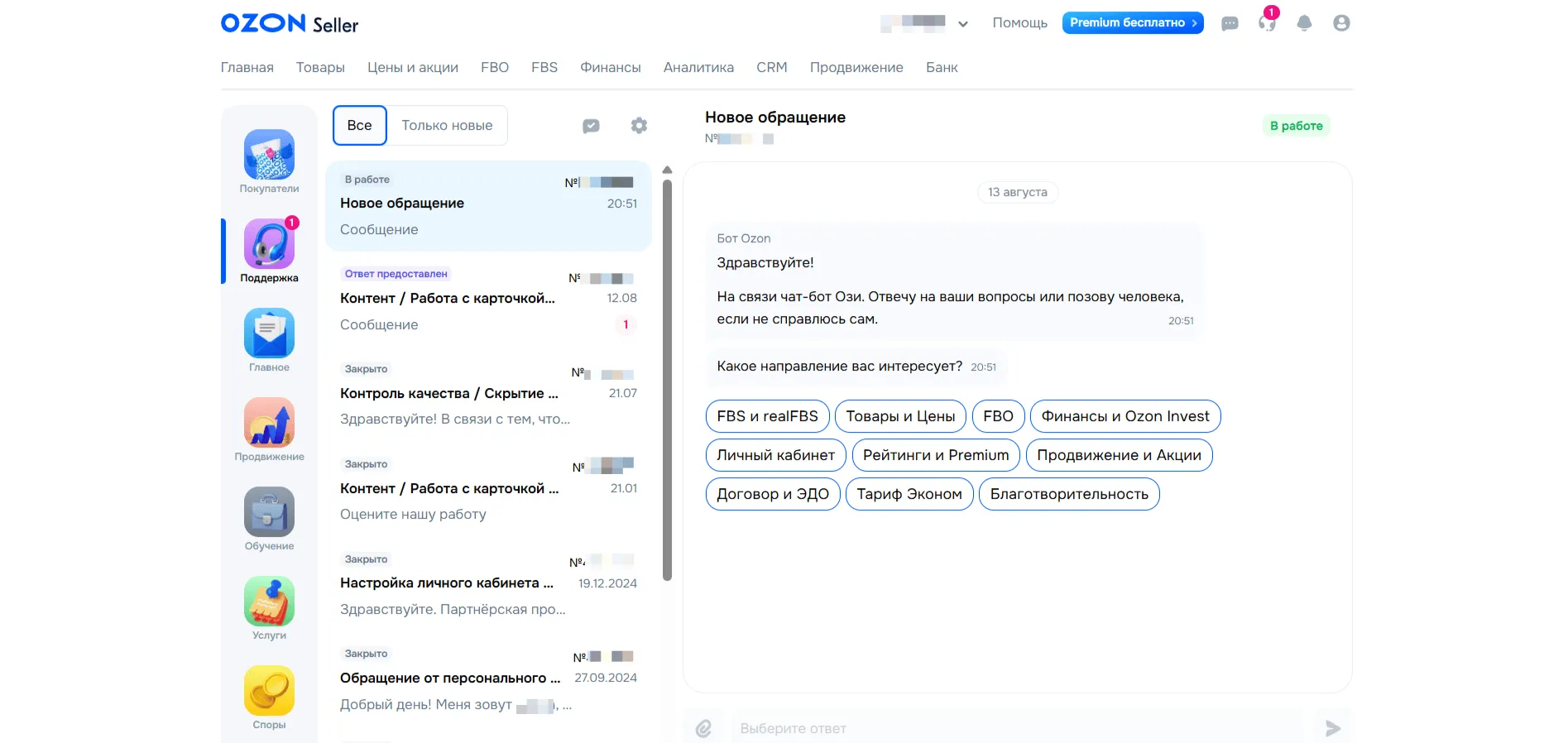
Task: Select the Все filter toggle
Action: [x=359, y=126]
